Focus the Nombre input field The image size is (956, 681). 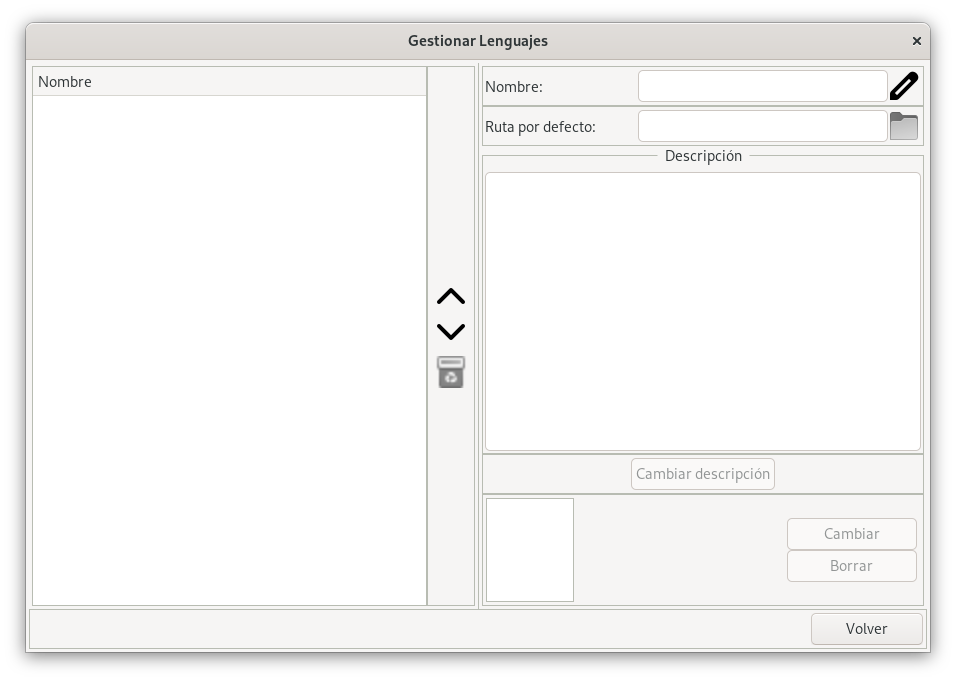(x=762, y=86)
